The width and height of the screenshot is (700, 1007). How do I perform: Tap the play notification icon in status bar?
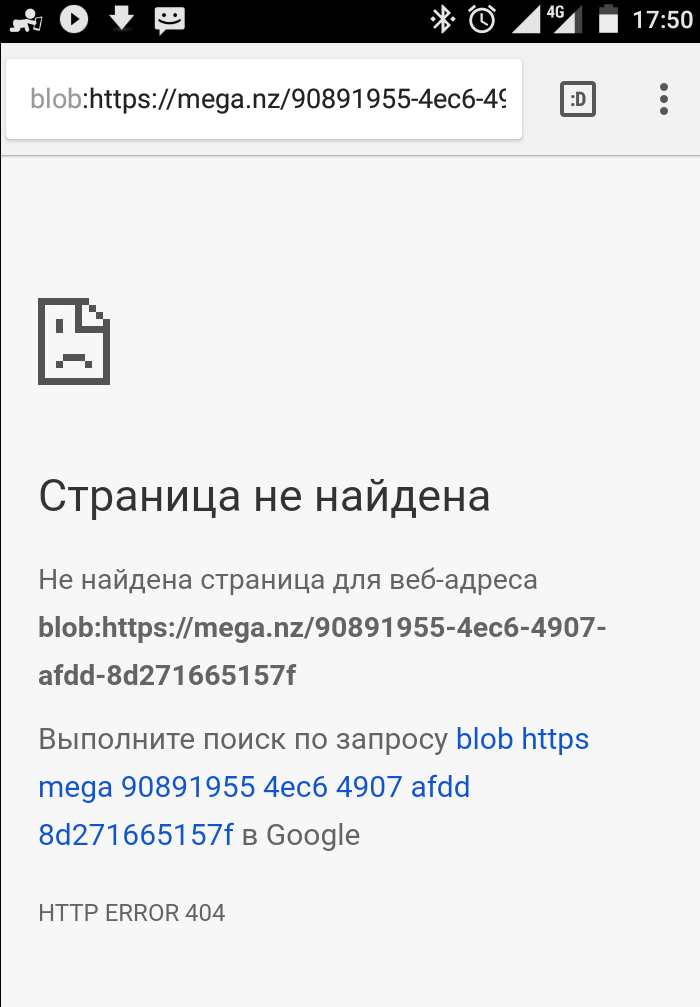74,19
